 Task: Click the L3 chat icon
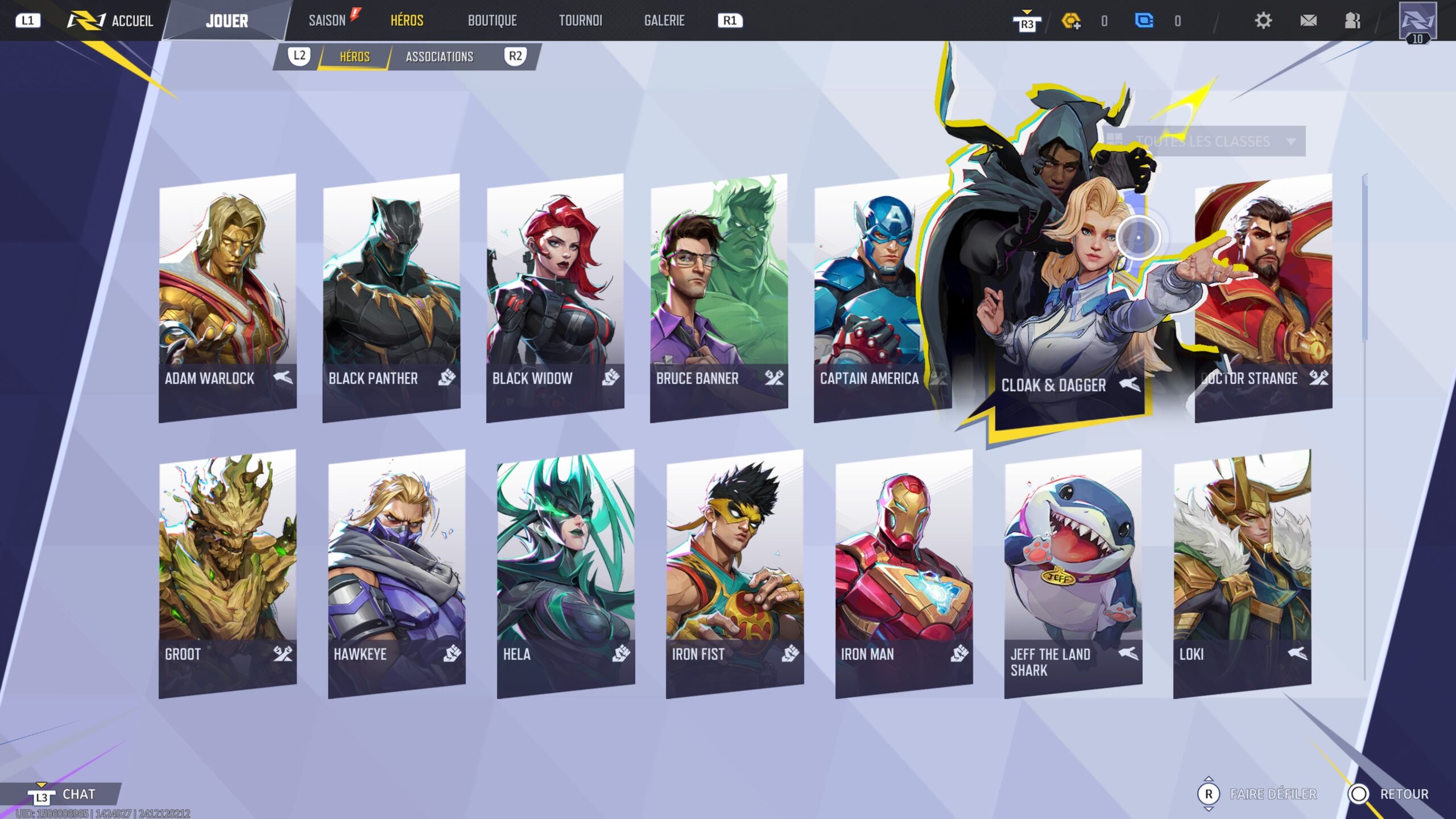tap(42, 795)
